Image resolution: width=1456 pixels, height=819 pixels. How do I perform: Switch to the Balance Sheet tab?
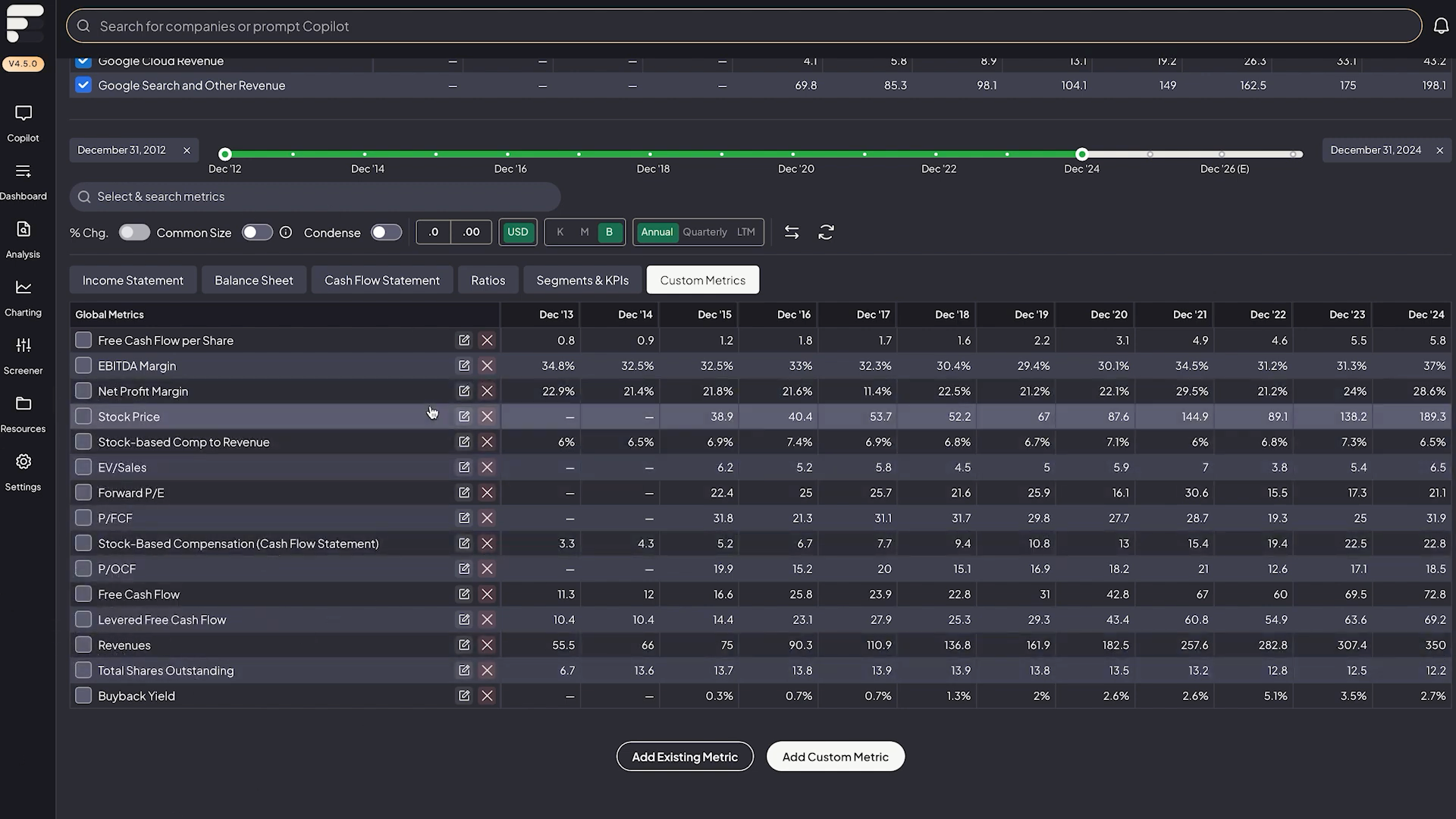click(253, 281)
